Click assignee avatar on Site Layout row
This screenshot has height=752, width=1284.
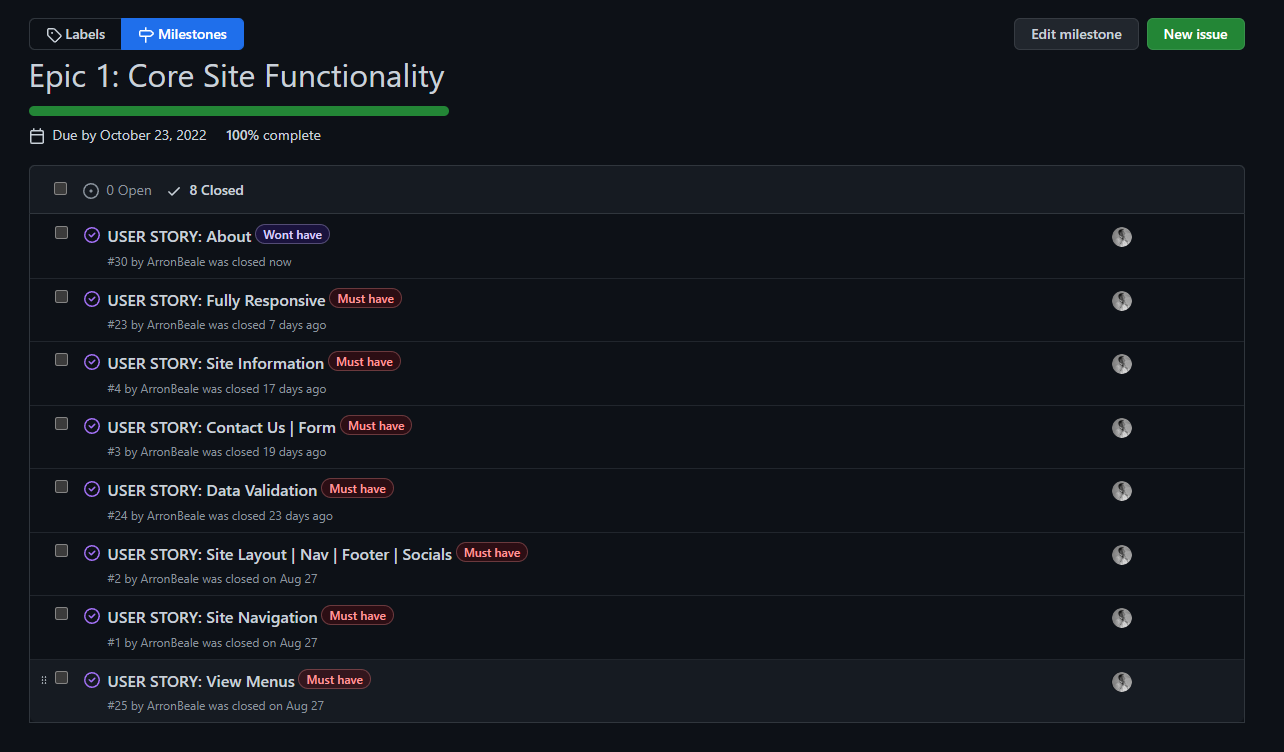coord(1122,555)
